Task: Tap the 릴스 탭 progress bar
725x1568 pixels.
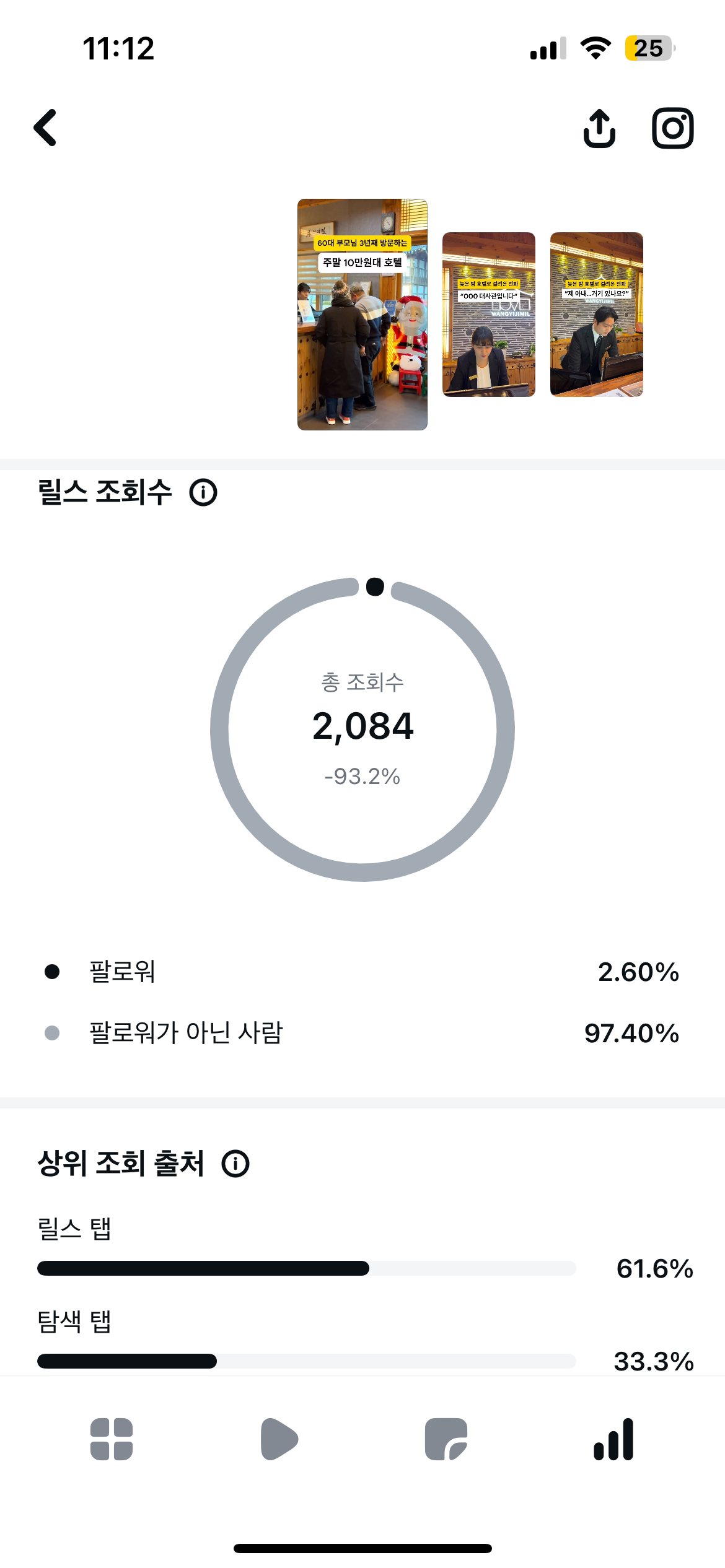Action: [307, 1268]
